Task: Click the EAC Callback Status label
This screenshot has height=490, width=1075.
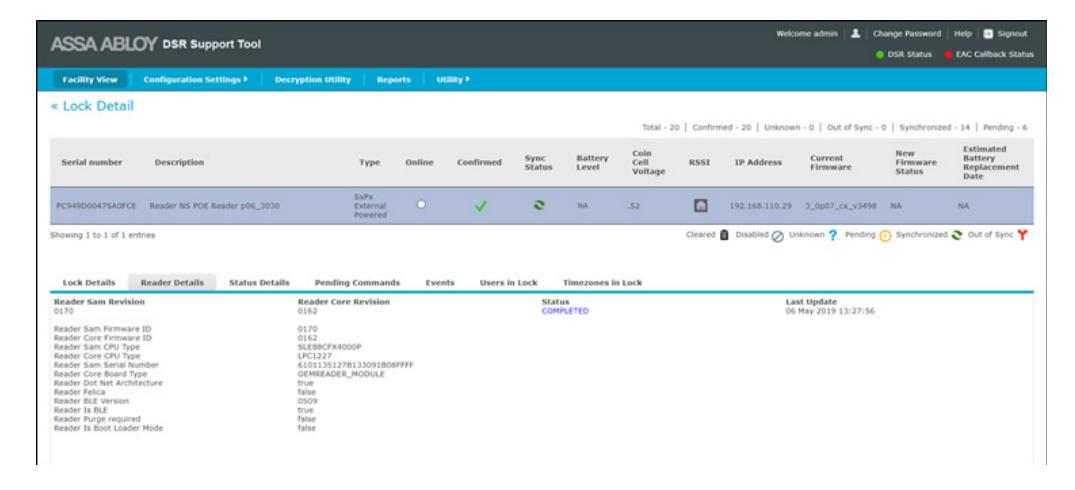Action: (995, 55)
